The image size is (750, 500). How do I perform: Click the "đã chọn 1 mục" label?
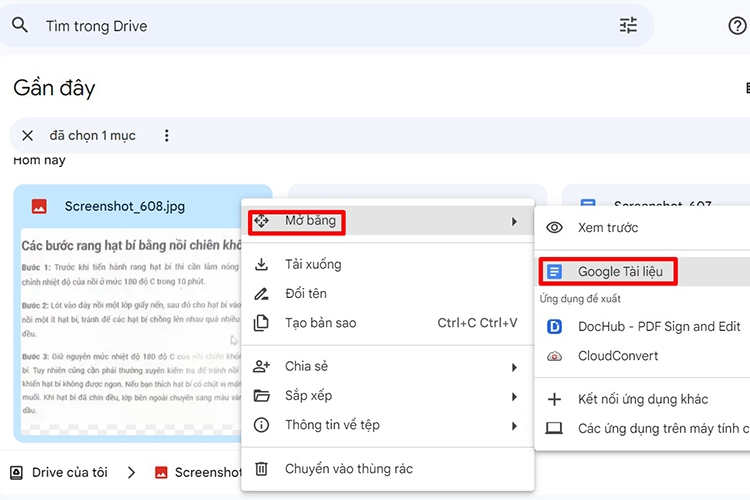tap(92, 135)
